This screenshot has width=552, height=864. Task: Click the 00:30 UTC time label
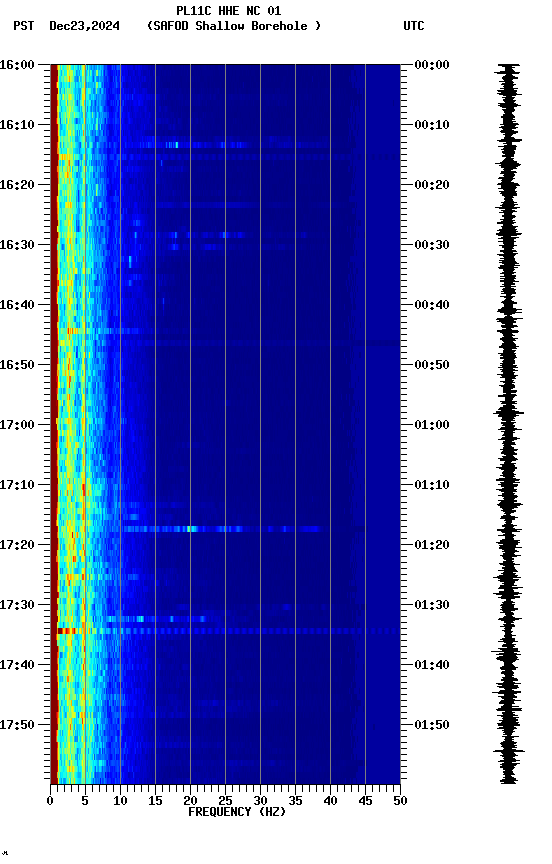[x=432, y=245]
